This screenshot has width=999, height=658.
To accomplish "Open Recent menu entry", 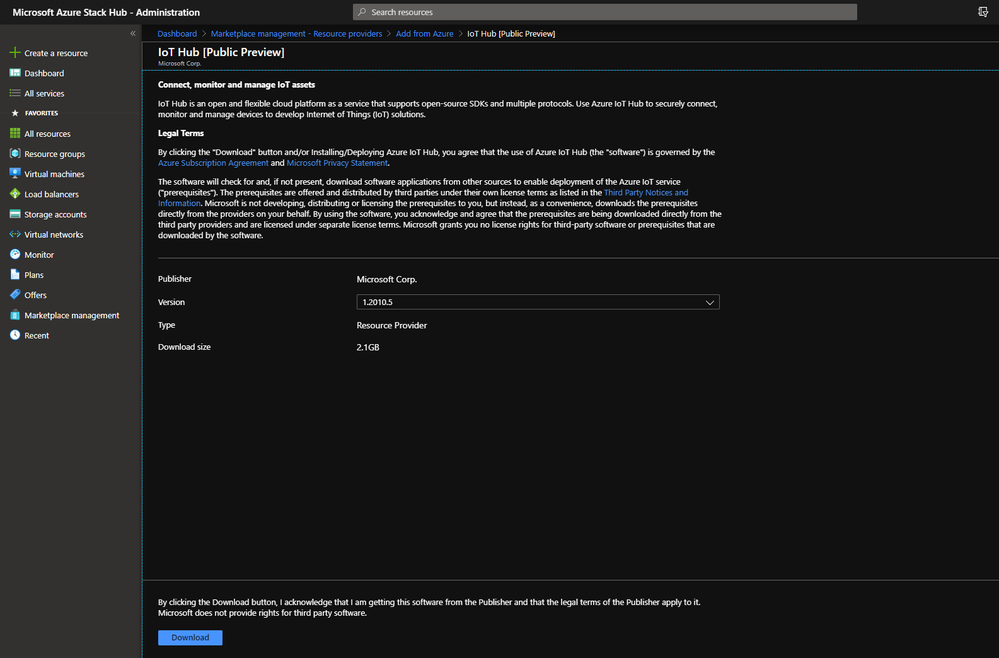I will (x=36, y=336).
